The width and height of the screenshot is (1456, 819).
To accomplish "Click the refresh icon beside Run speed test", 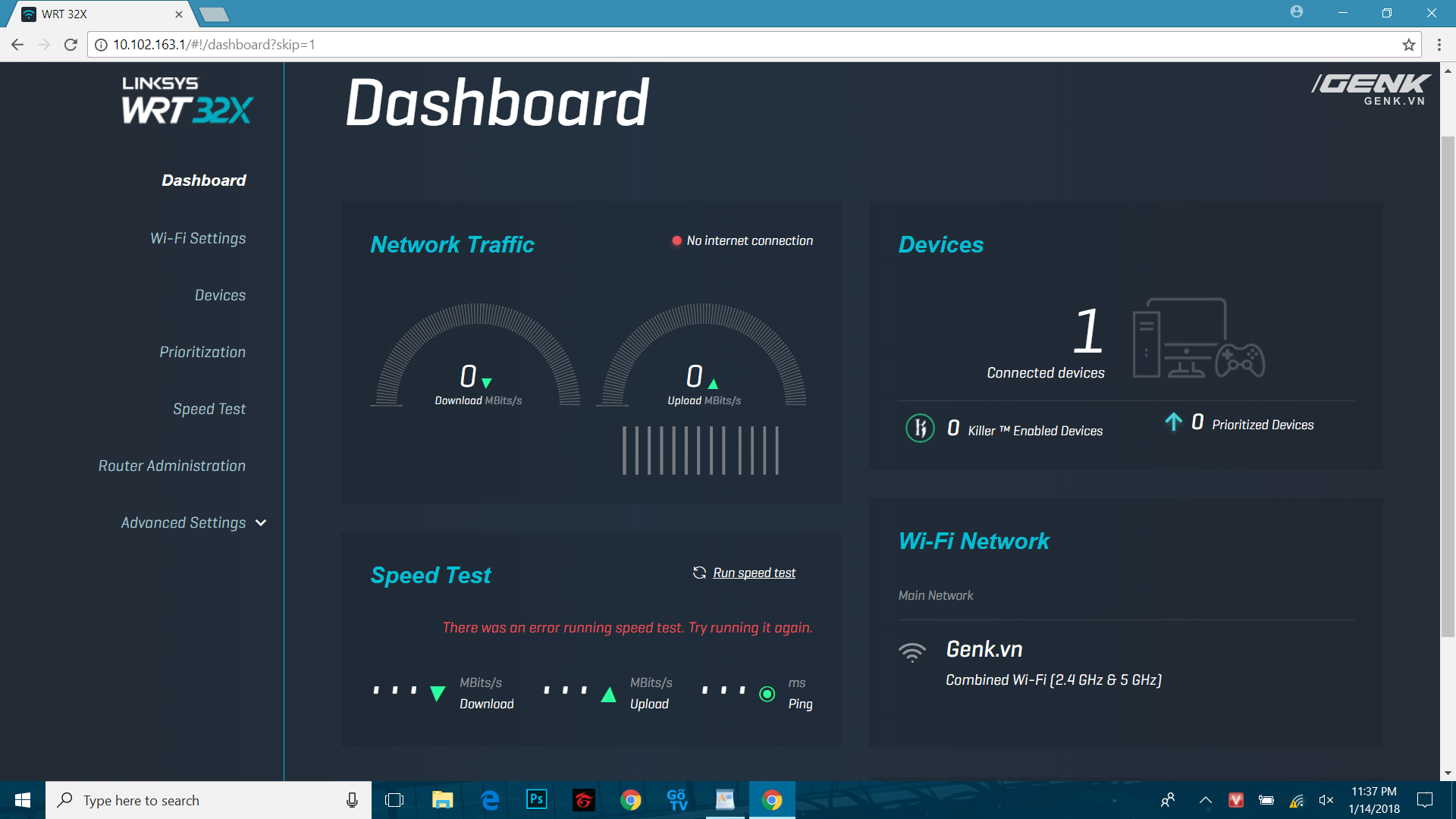I will click(699, 573).
